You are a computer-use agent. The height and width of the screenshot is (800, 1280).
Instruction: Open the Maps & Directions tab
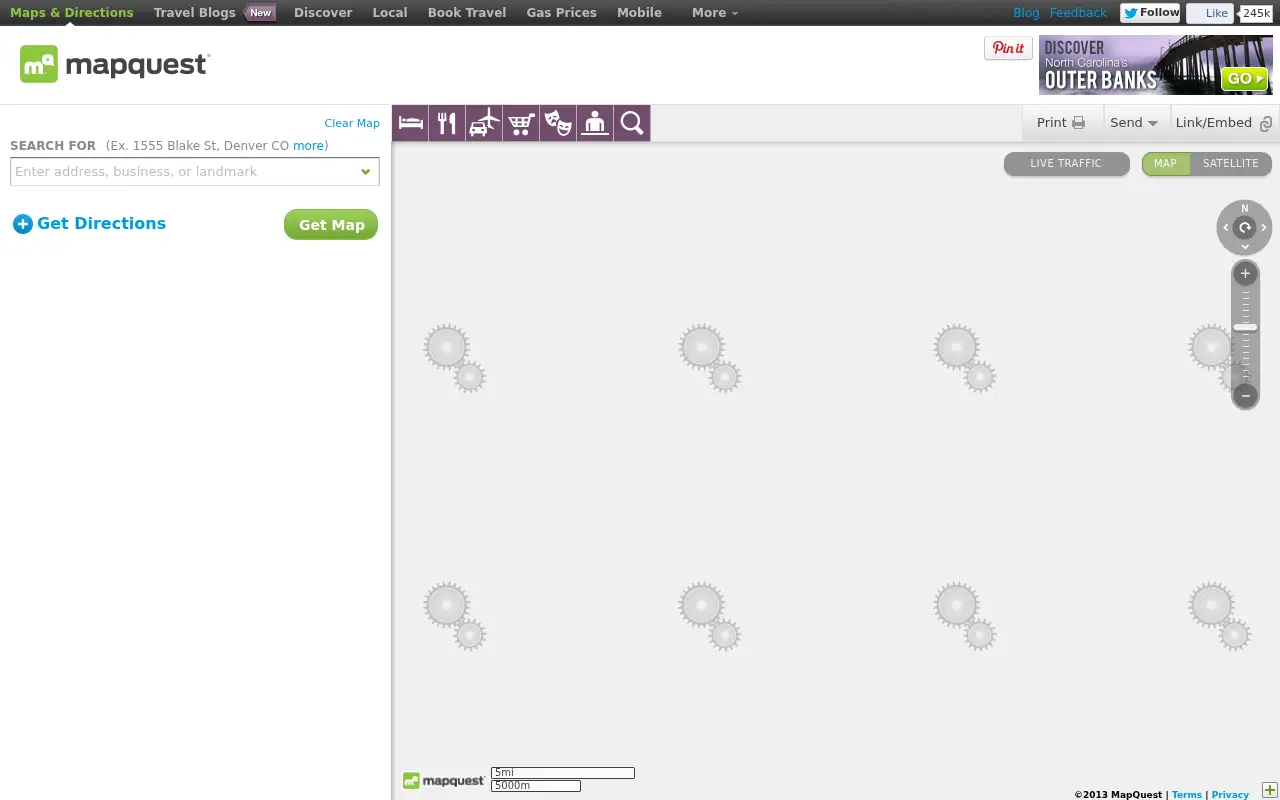(x=72, y=13)
